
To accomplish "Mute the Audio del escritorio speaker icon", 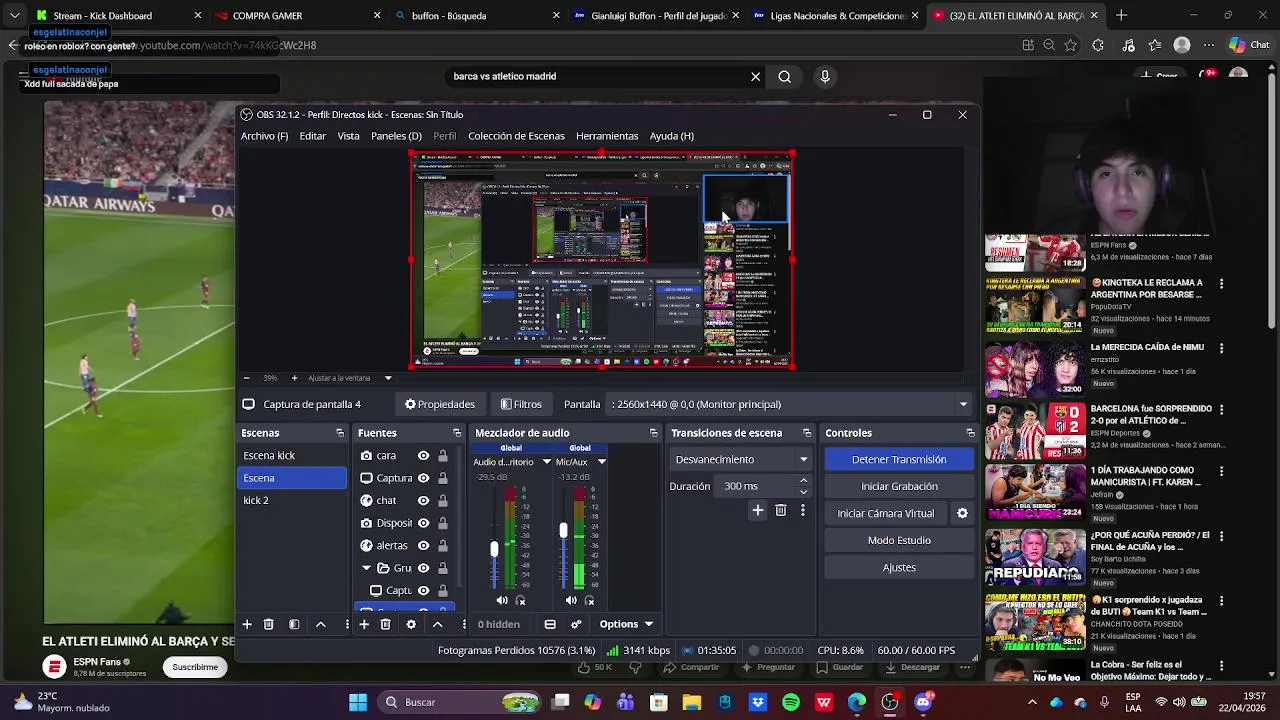I will coord(502,600).
